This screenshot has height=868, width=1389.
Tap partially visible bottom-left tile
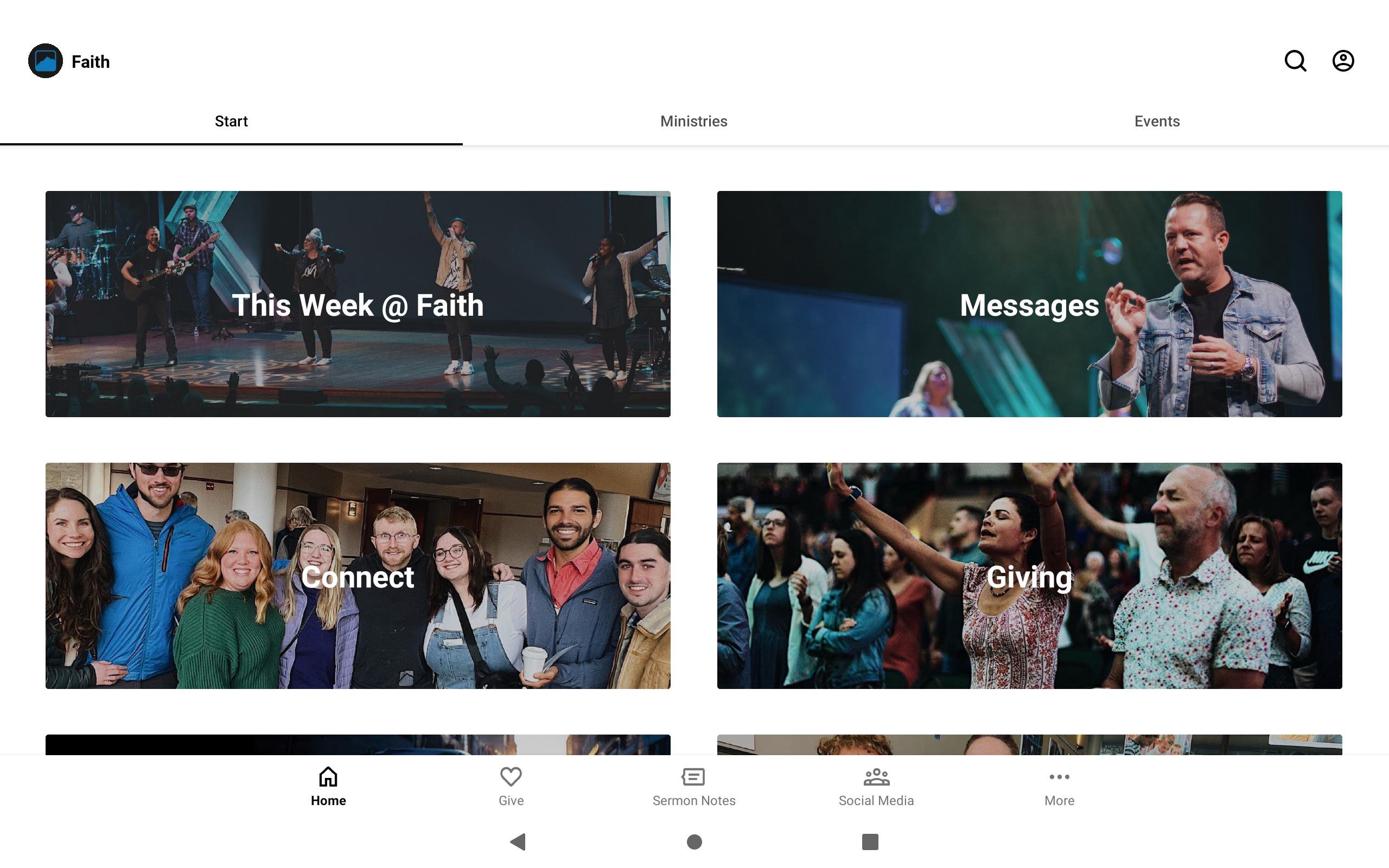(x=358, y=744)
